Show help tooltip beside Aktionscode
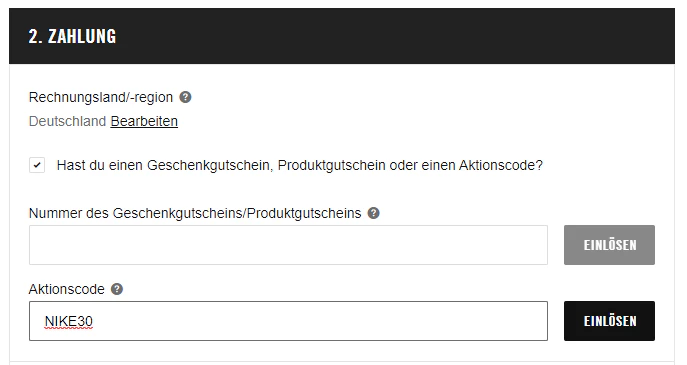This screenshot has width=687, height=365. pyautogui.click(x=117, y=289)
